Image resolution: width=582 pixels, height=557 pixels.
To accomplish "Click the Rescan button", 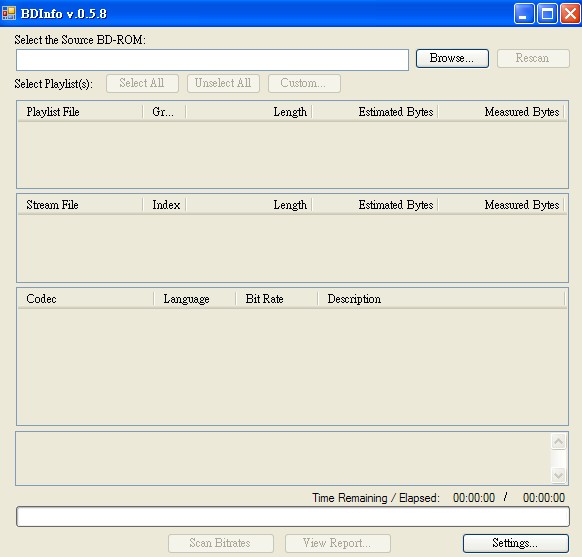I will click(533, 58).
